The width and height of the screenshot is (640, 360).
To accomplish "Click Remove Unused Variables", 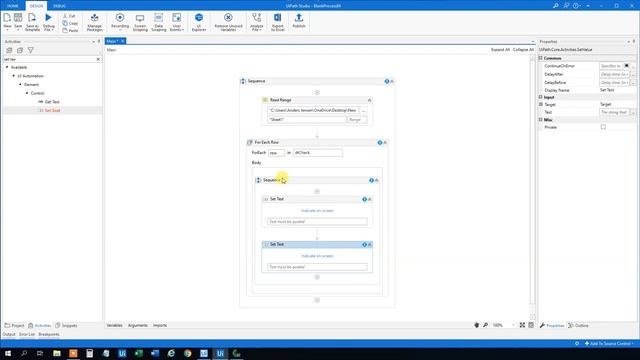I will pyautogui.click(x=228, y=22).
